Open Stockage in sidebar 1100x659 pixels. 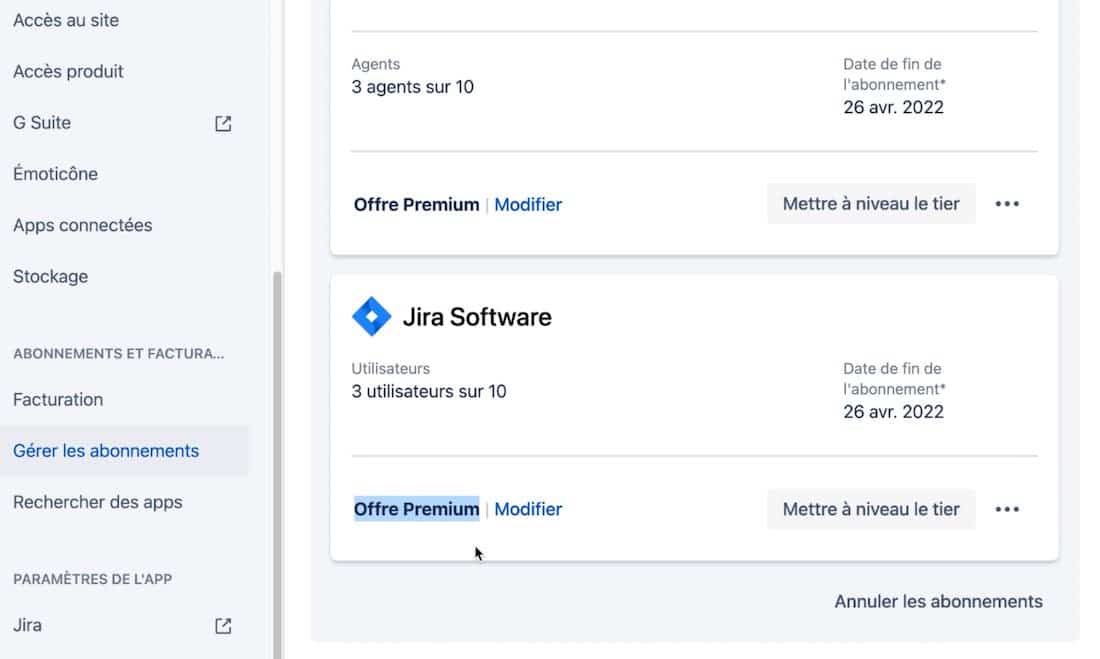51,277
